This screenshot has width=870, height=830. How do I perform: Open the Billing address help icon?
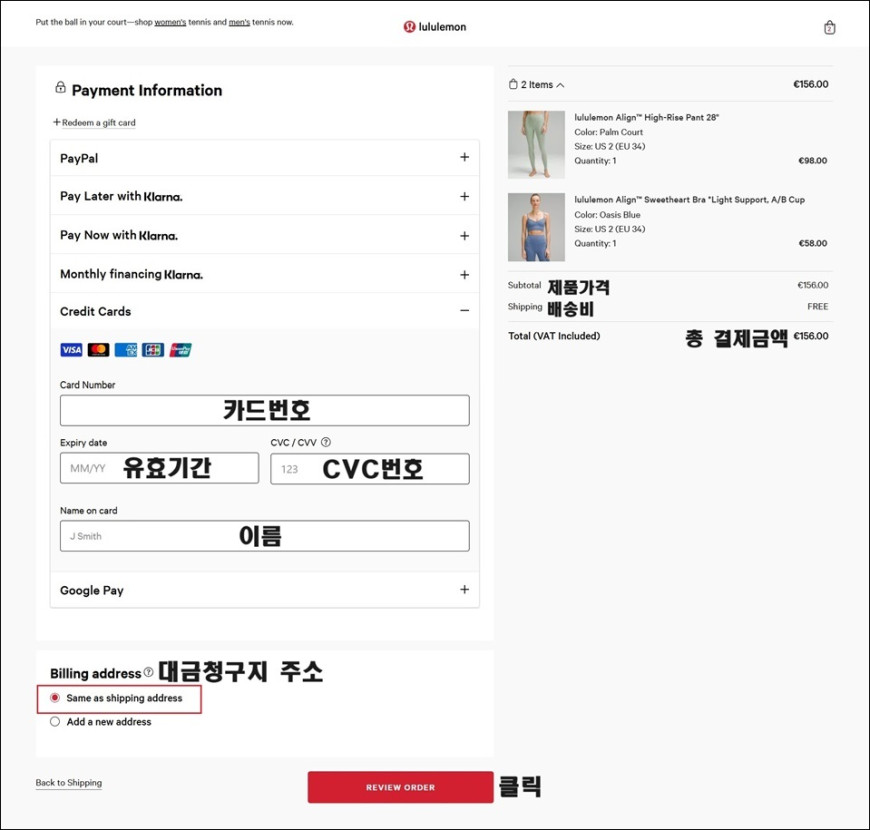pyautogui.click(x=148, y=672)
